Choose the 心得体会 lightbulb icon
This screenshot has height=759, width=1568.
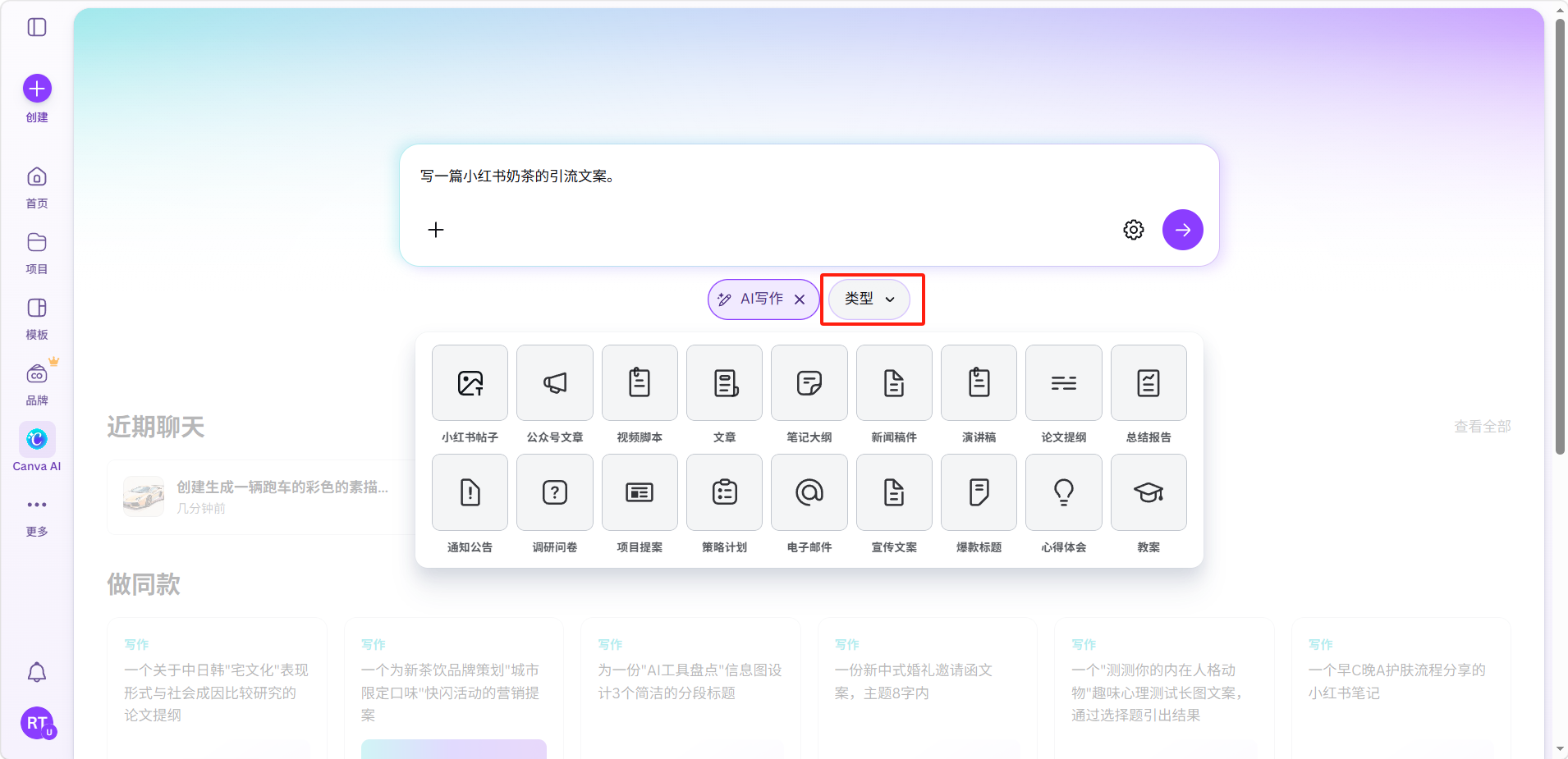pos(1063,492)
